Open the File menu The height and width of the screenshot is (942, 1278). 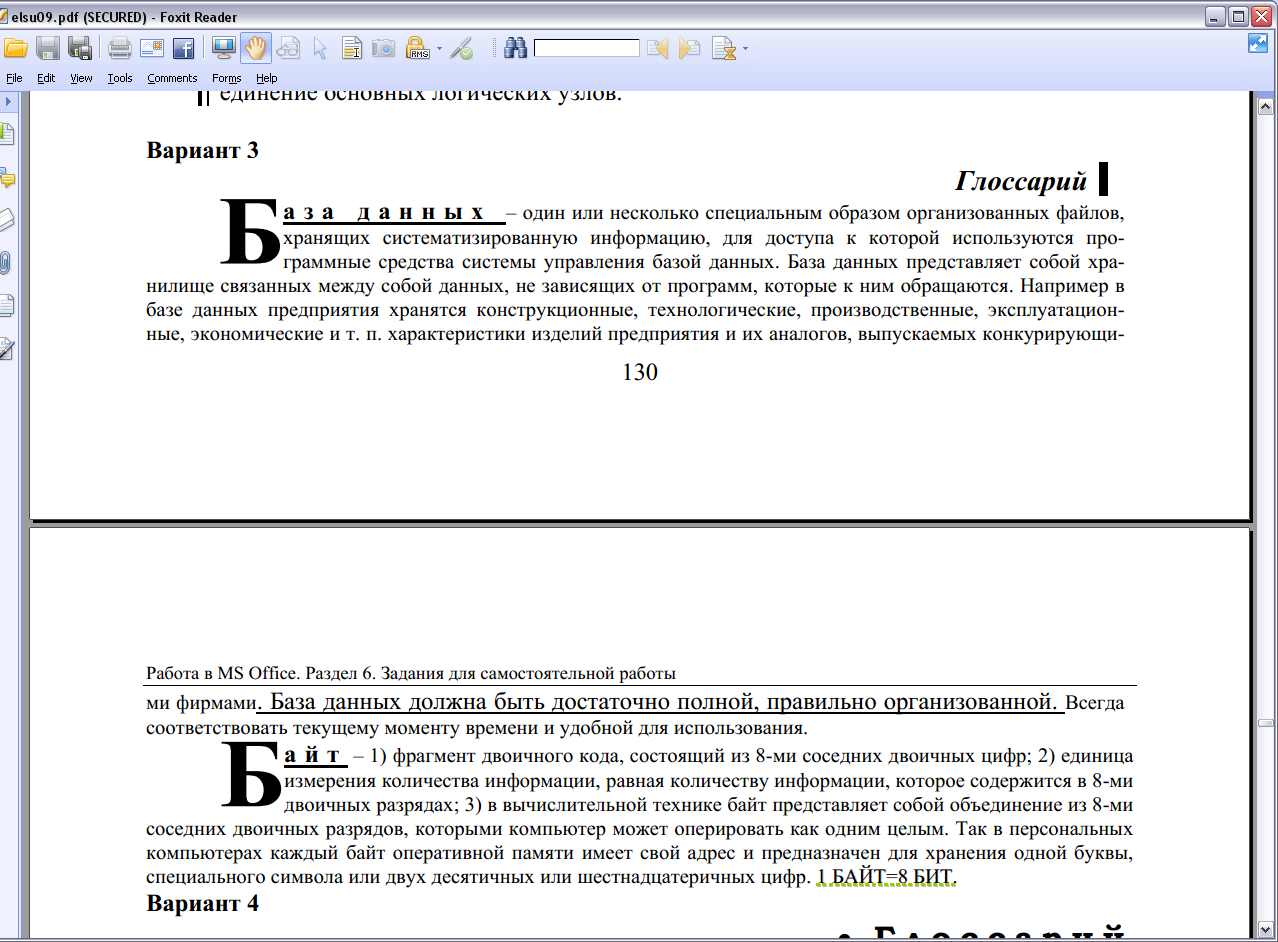[14, 78]
